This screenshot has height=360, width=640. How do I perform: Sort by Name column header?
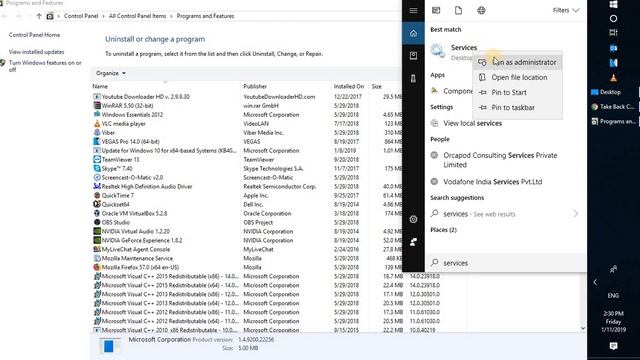coord(100,86)
